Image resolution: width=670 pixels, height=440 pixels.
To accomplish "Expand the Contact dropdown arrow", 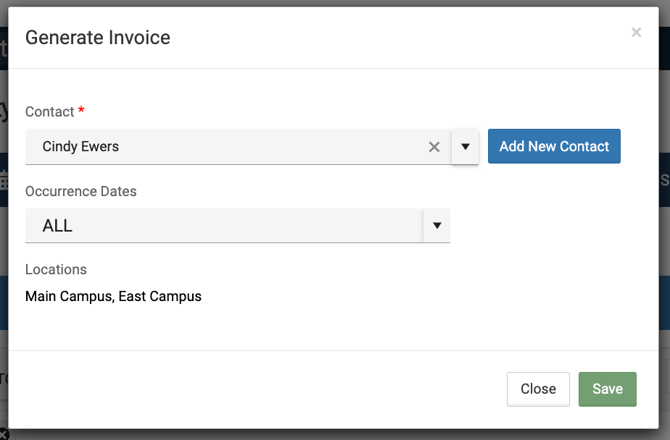I will click(x=465, y=147).
